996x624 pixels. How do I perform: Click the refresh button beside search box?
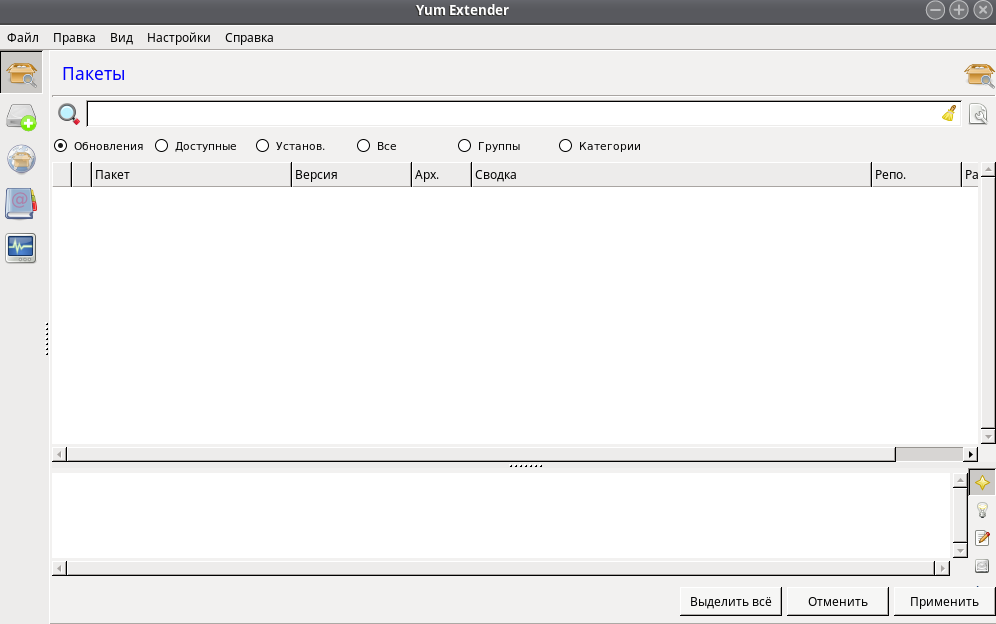pos(978,114)
